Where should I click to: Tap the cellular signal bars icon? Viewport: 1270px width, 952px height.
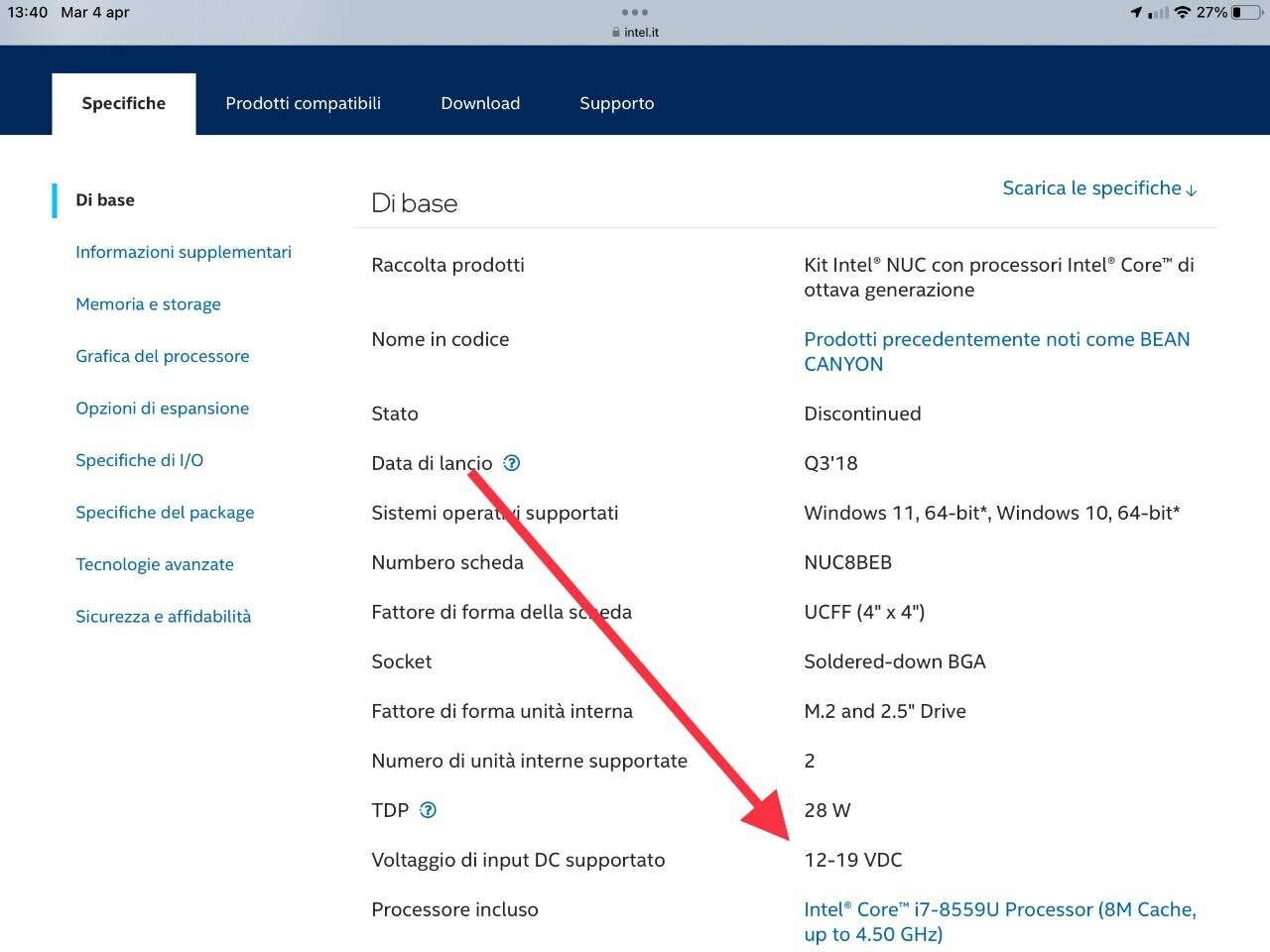1158,13
